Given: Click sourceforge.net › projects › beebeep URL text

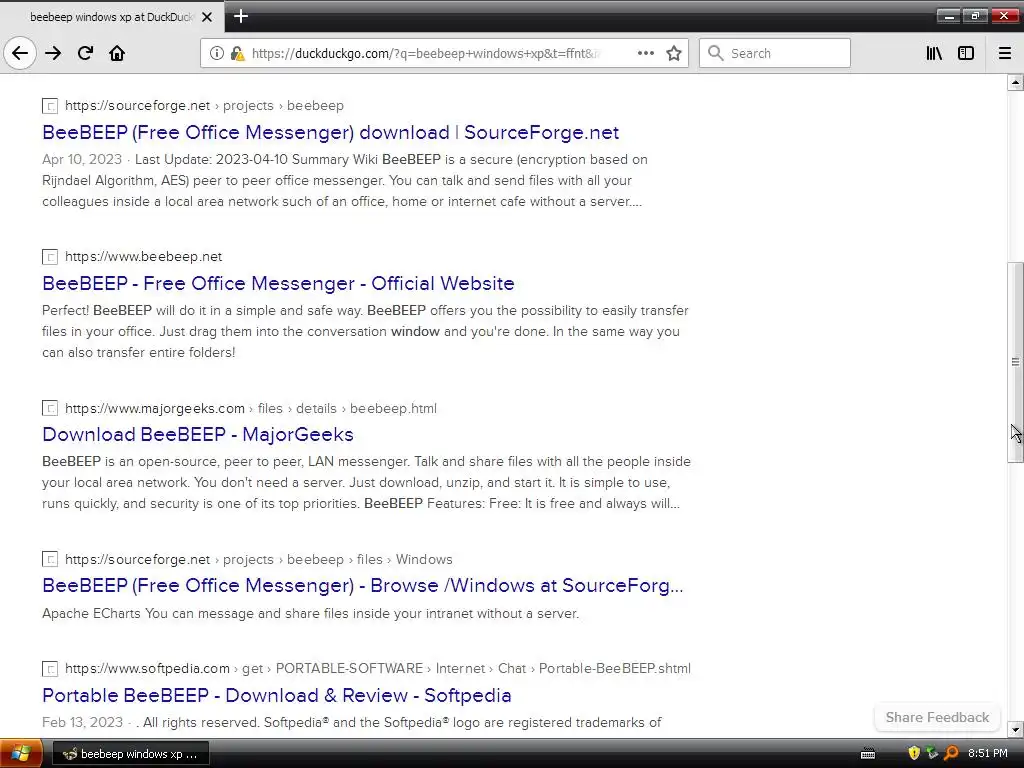Looking at the screenshot, I should coord(204,106).
